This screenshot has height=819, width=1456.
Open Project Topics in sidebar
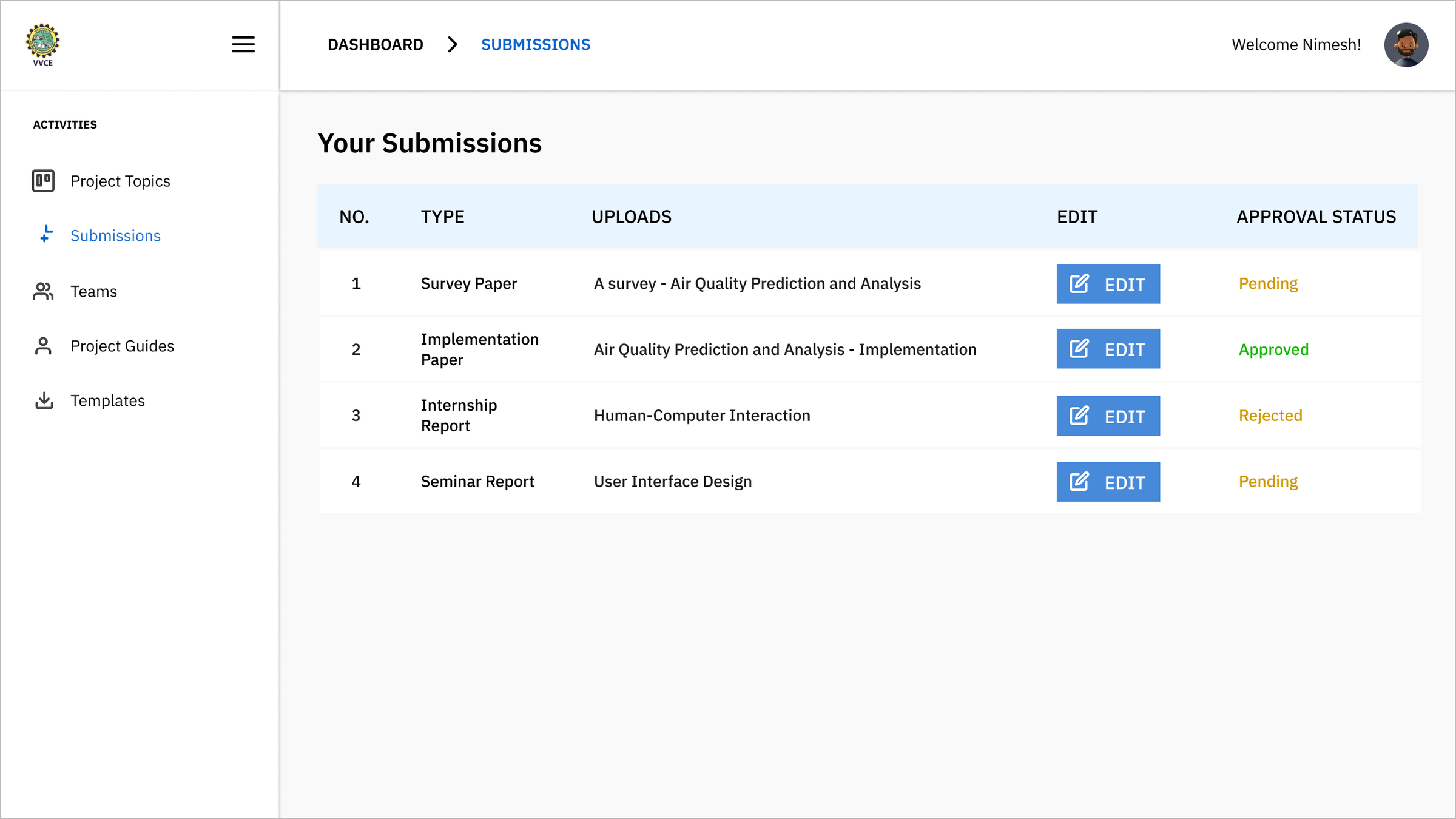[x=120, y=181]
